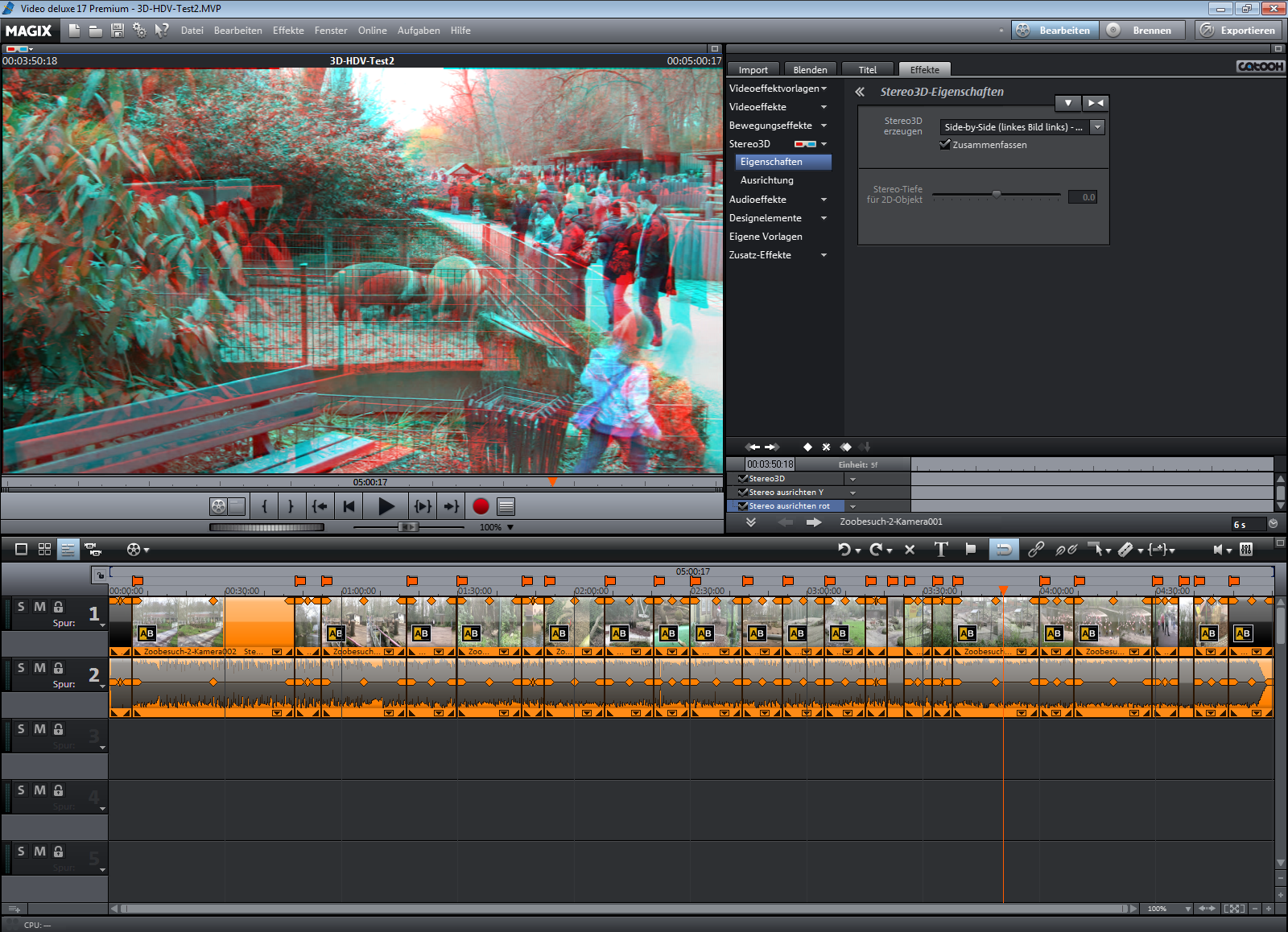This screenshot has width=1288, height=932.
Task: Open the Effekte menu
Action: tap(288, 31)
